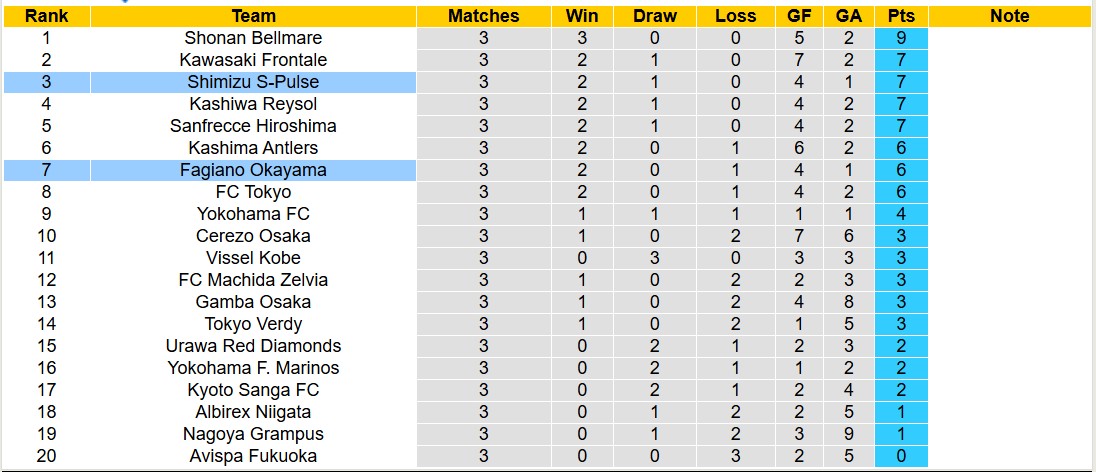Select the Nagoya Grampus team name
The height and width of the screenshot is (472, 1096).
[x=253, y=434]
